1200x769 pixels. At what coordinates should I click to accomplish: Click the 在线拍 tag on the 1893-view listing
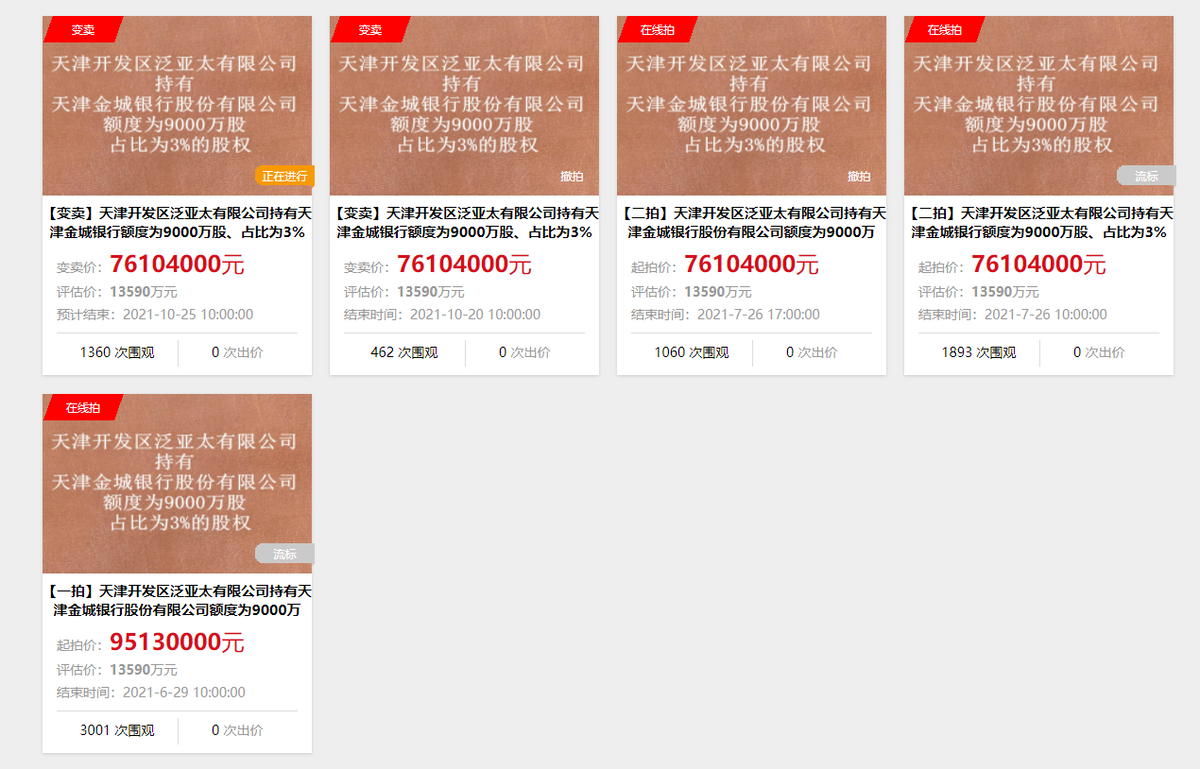click(x=944, y=30)
